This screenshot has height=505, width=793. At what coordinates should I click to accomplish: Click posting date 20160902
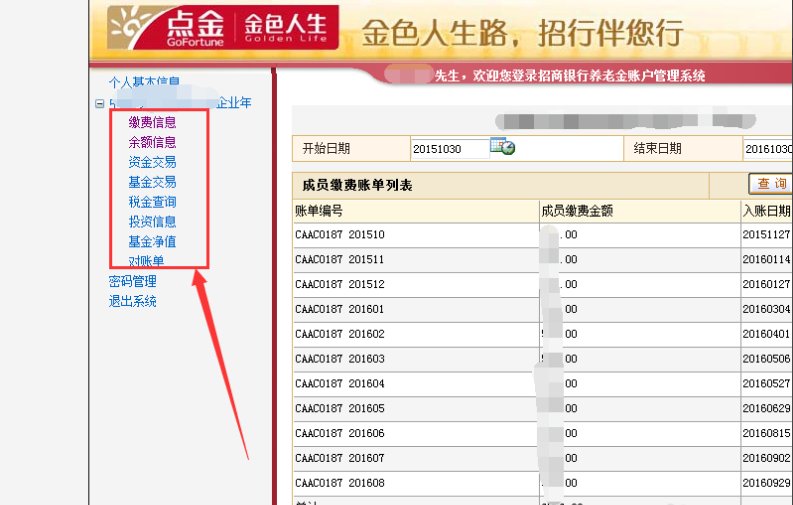pos(766,458)
